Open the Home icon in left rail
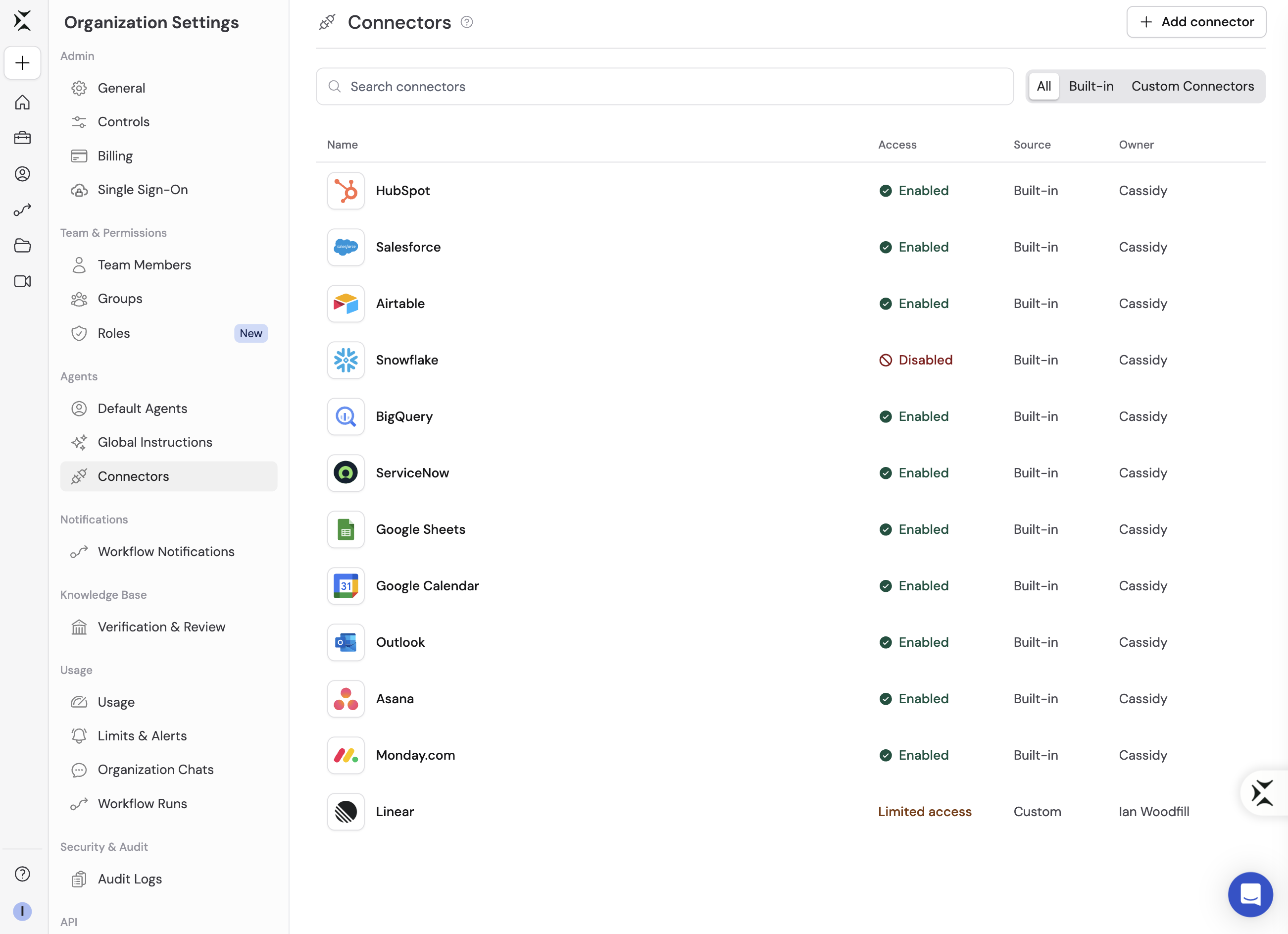 pos(22,102)
